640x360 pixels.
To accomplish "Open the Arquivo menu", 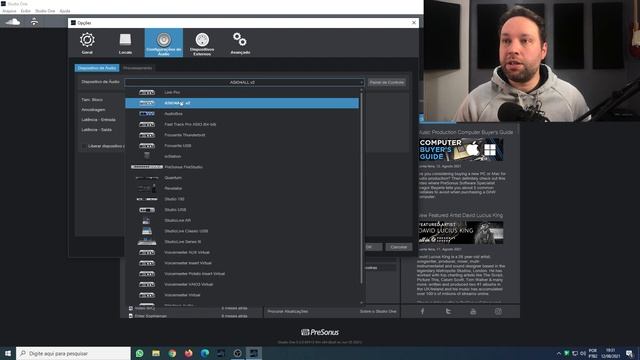I will pyautogui.click(x=9, y=11).
